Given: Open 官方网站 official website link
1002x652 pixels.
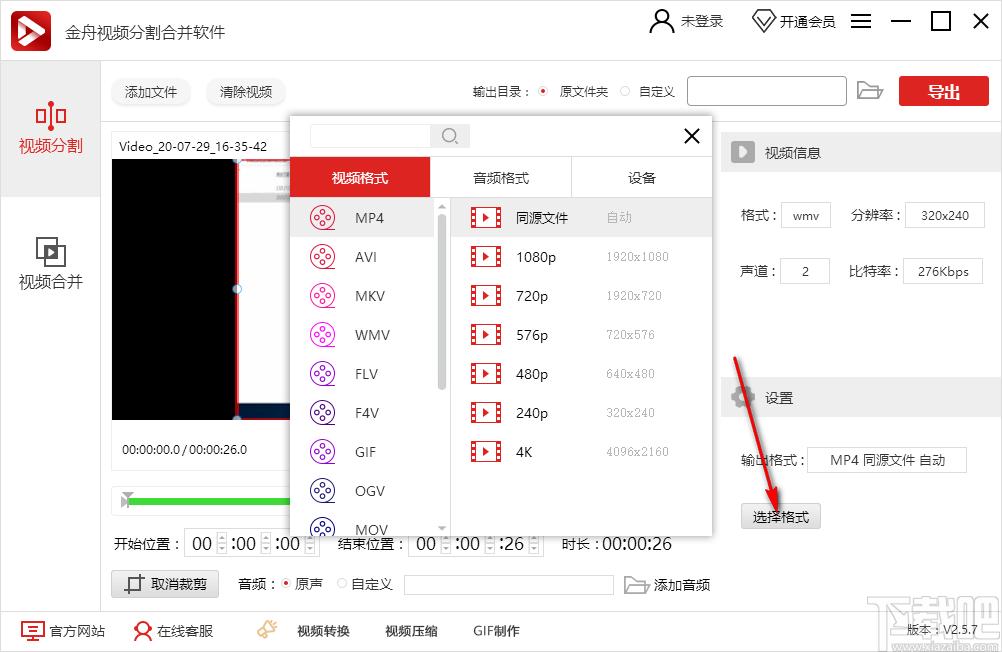Looking at the screenshot, I should coord(63,631).
